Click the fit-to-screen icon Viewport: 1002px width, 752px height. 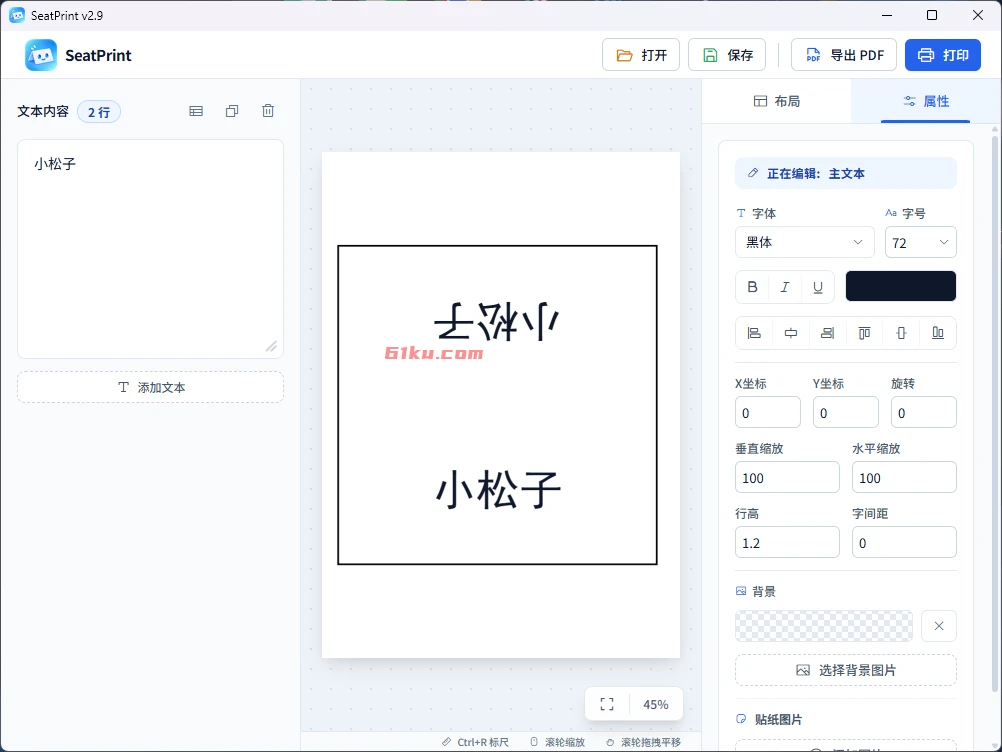pyautogui.click(x=607, y=704)
